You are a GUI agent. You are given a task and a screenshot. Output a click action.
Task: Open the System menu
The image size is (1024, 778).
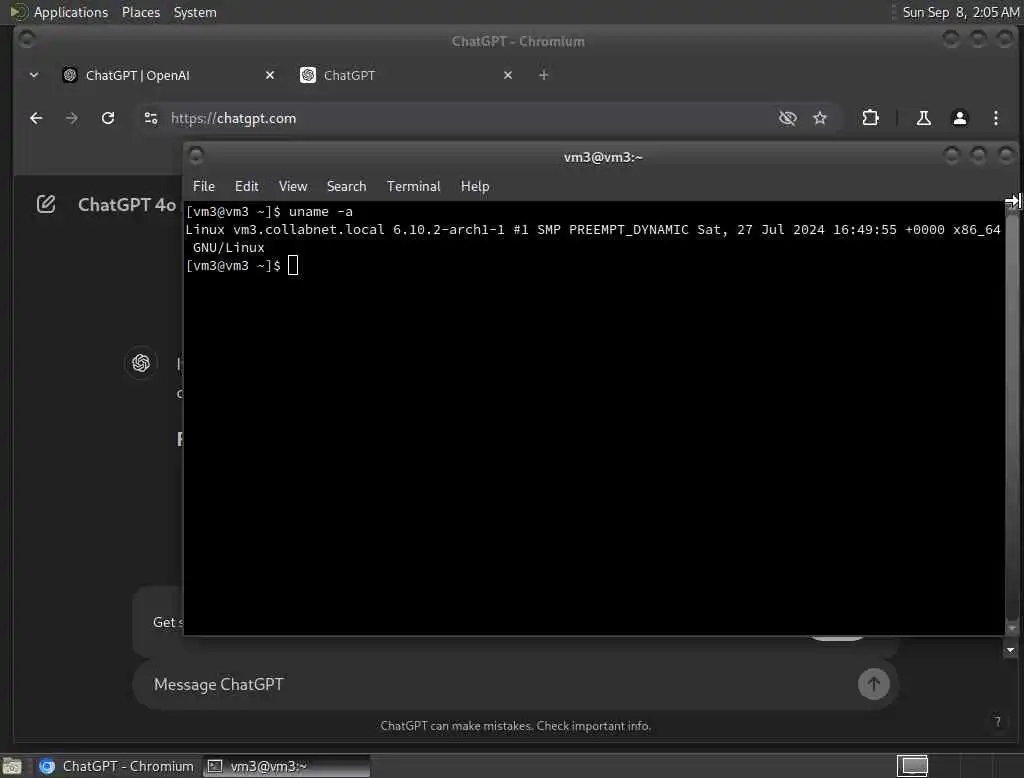pos(195,12)
